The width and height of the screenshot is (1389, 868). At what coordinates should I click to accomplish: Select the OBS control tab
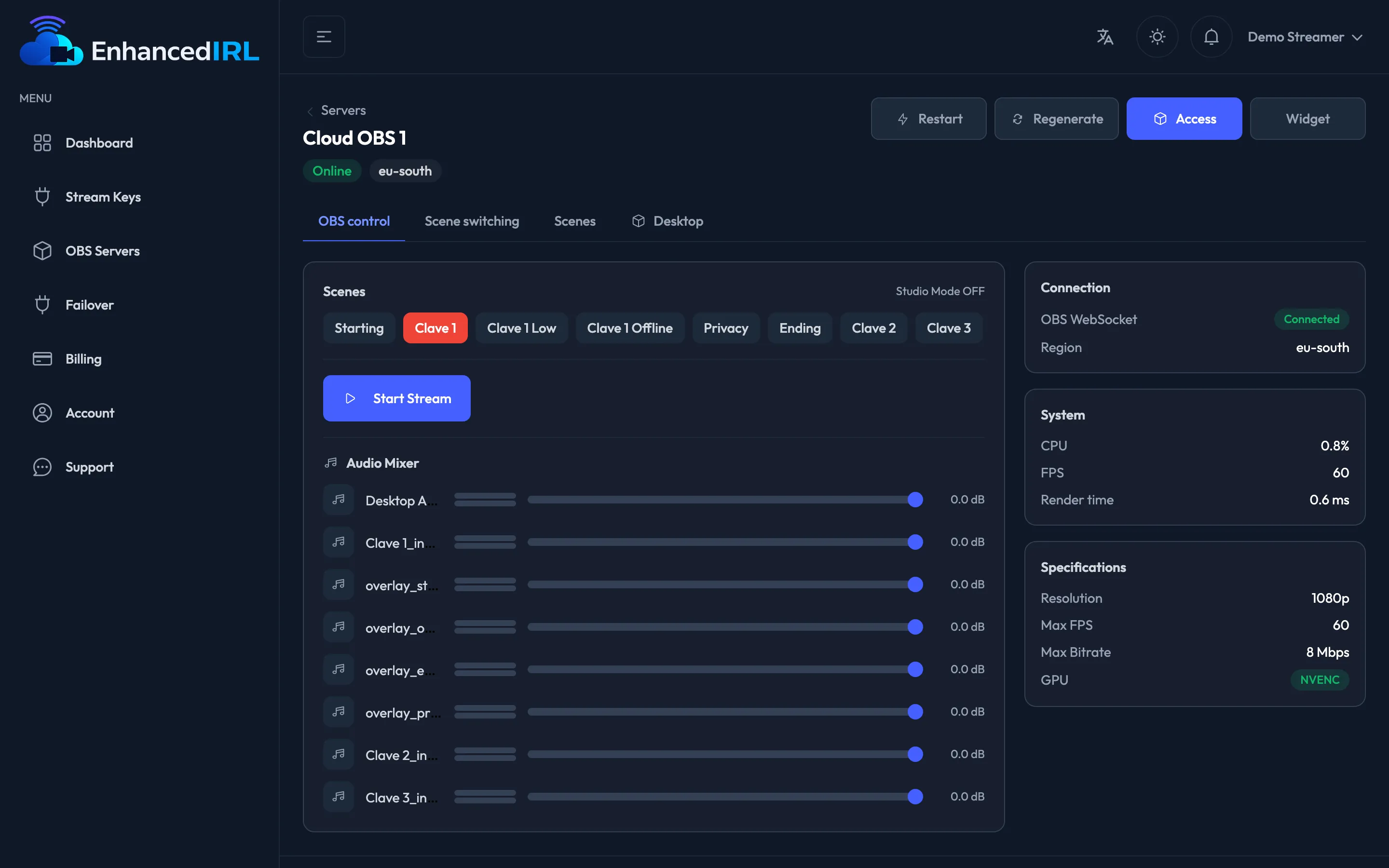(x=354, y=221)
